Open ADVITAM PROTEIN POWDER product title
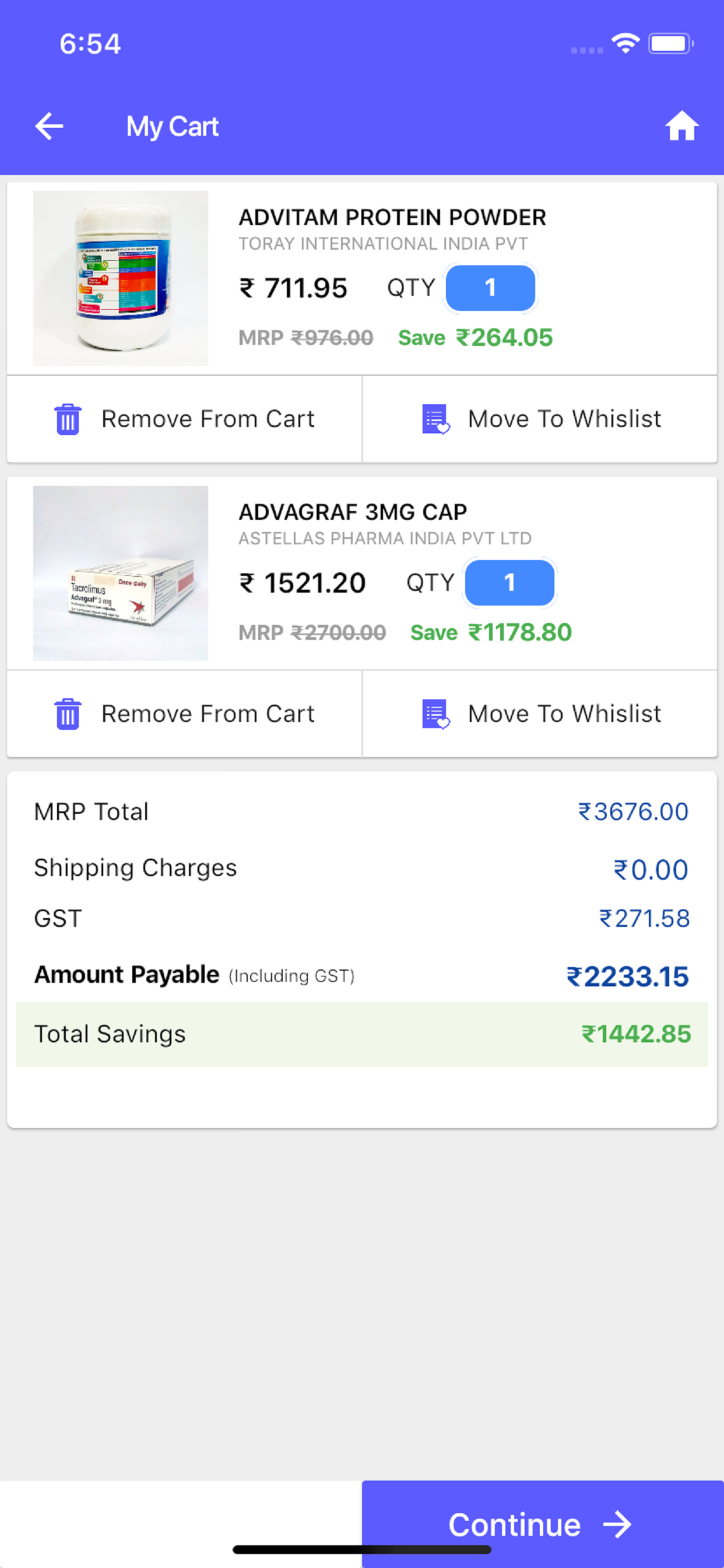Image resolution: width=724 pixels, height=1568 pixels. tap(392, 218)
